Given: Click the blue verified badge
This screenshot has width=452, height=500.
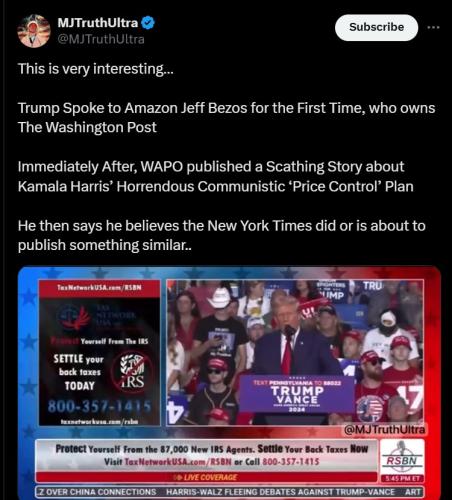Looking at the screenshot, I should (148, 23).
